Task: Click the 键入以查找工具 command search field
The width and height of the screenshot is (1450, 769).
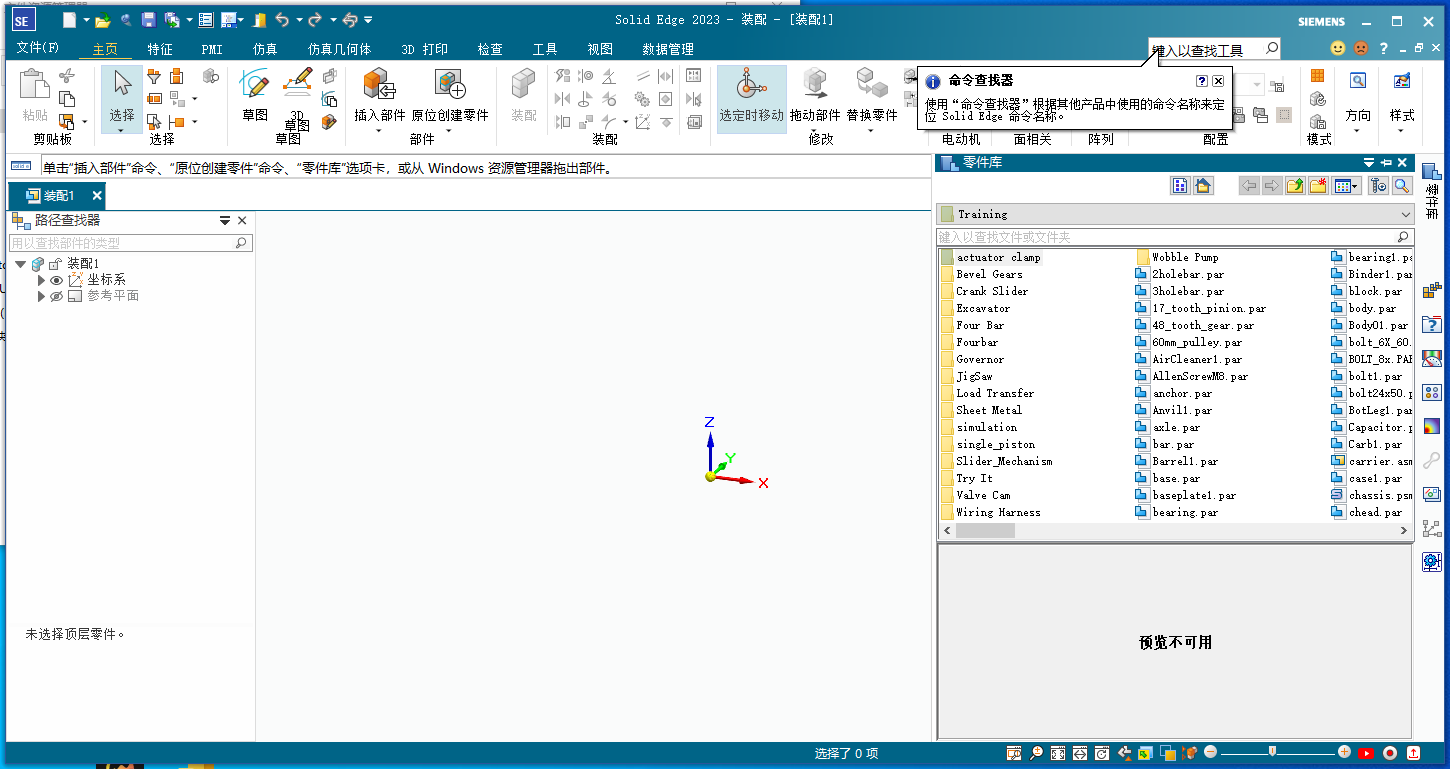Action: (x=1214, y=49)
